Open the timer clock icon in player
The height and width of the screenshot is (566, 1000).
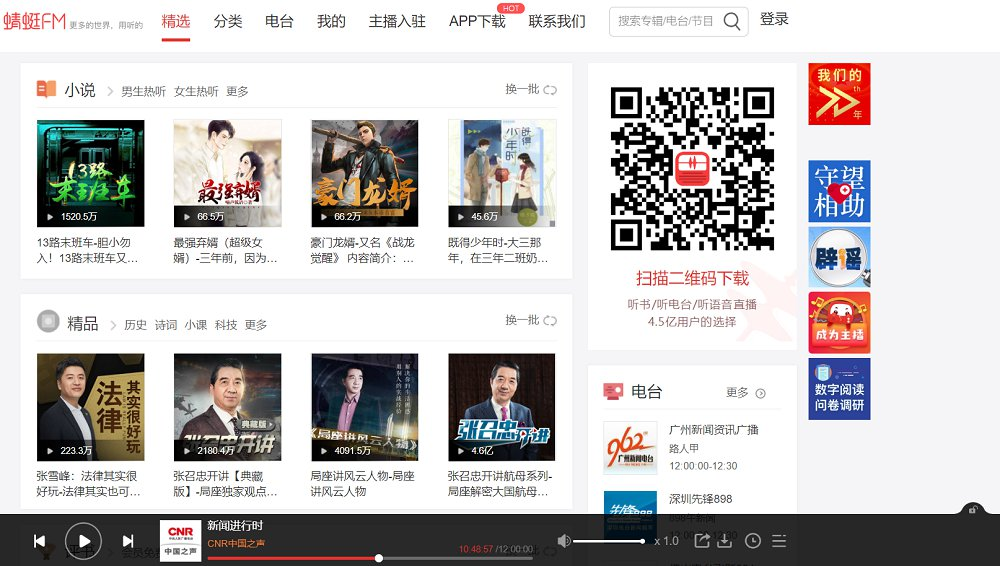click(753, 541)
